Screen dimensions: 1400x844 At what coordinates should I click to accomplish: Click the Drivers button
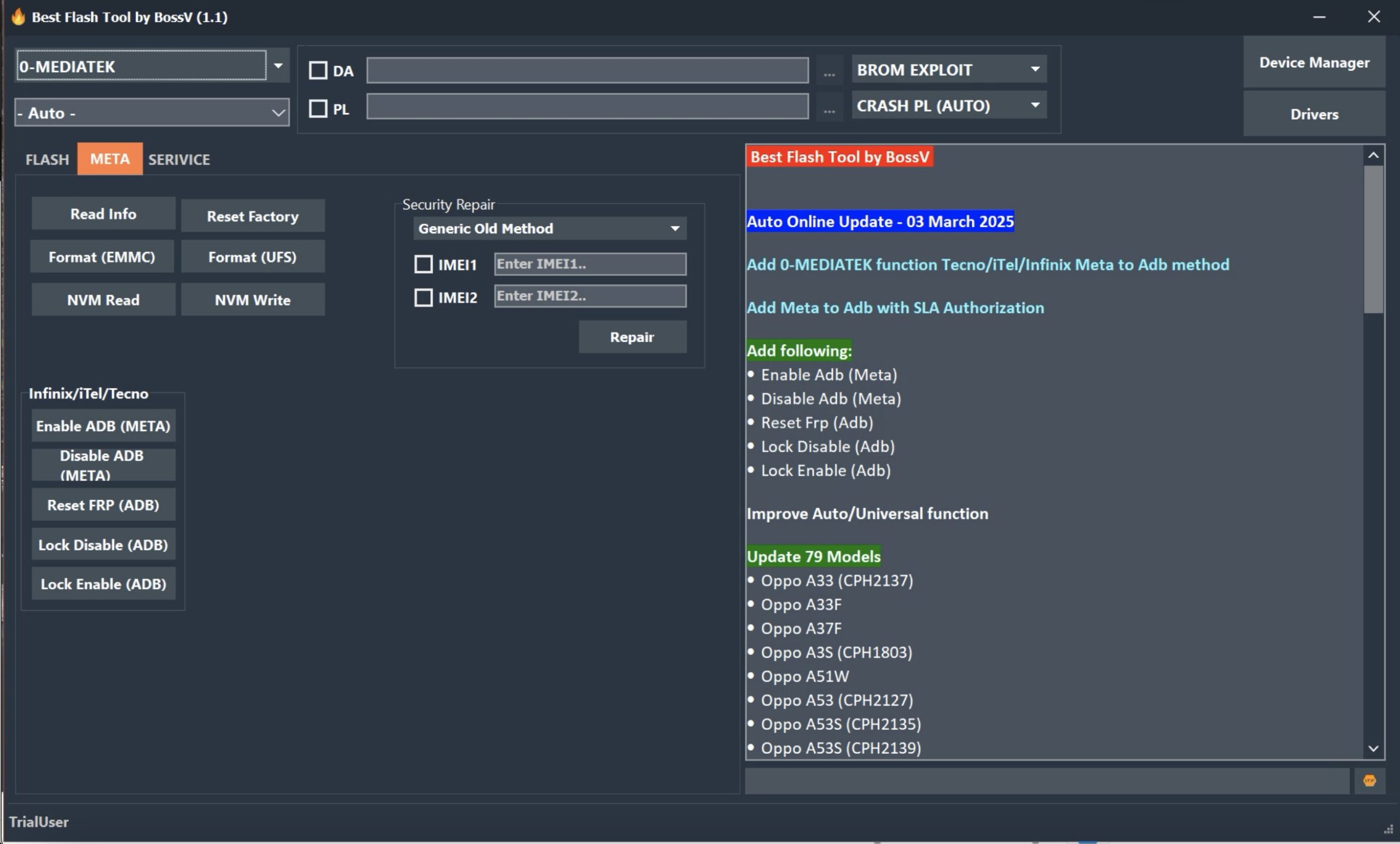click(x=1314, y=114)
